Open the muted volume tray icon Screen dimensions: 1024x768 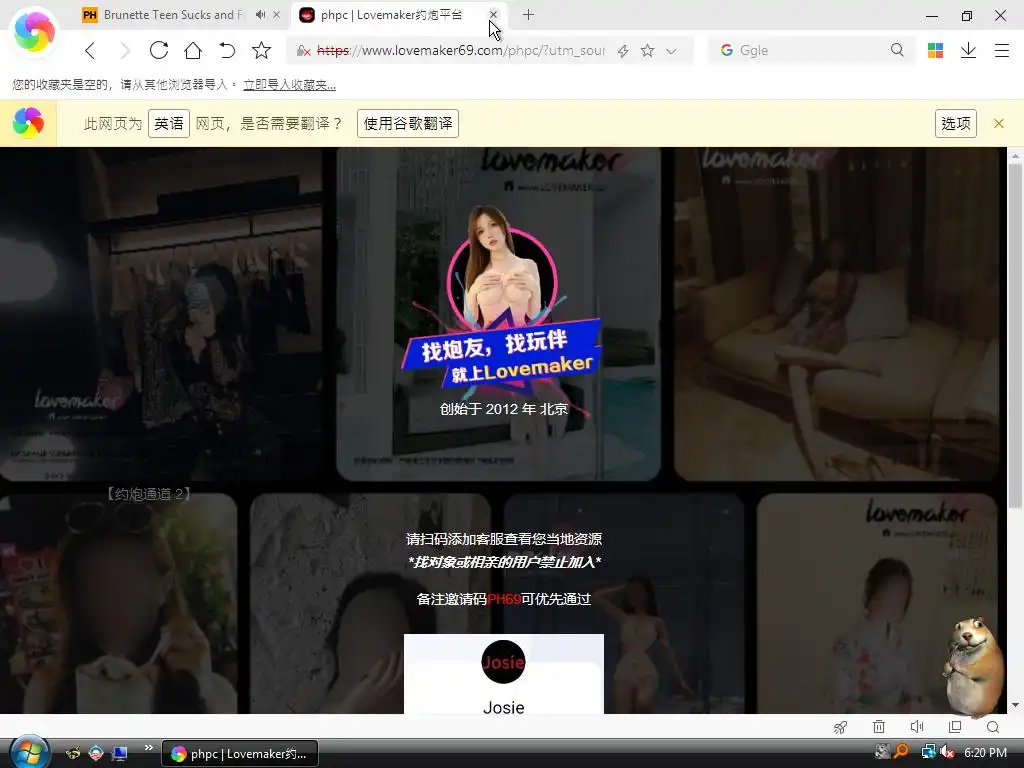click(946, 752)
